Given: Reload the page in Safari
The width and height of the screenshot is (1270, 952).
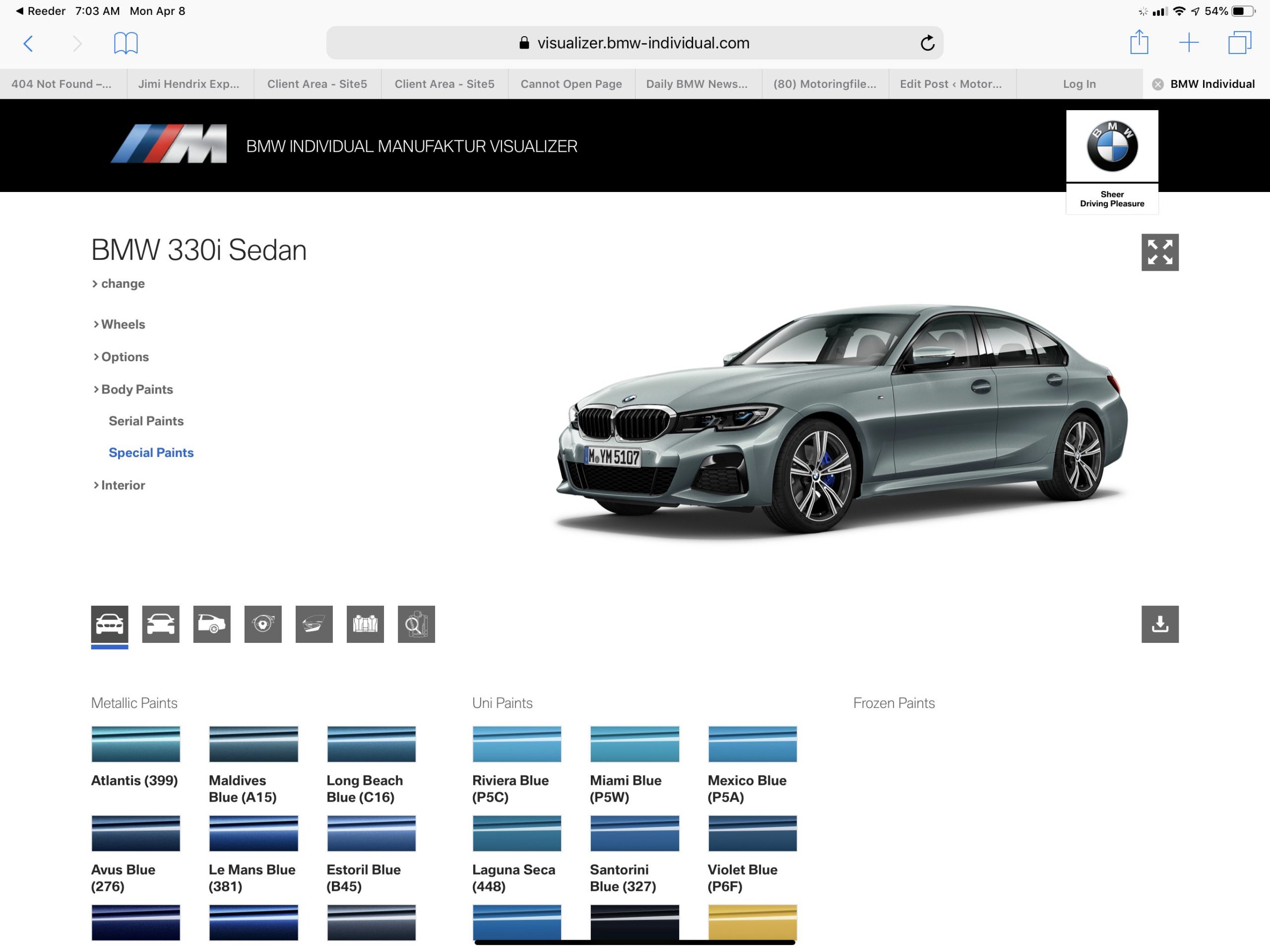Looking at the screenshot, I should [x=928, y=43].
